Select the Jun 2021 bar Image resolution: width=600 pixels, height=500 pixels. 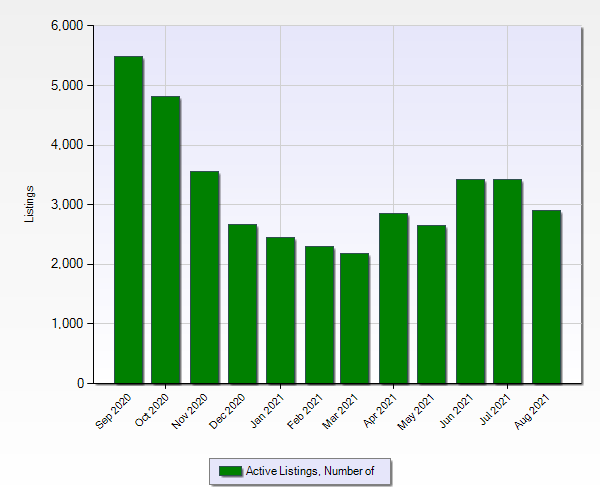point(469,281)
